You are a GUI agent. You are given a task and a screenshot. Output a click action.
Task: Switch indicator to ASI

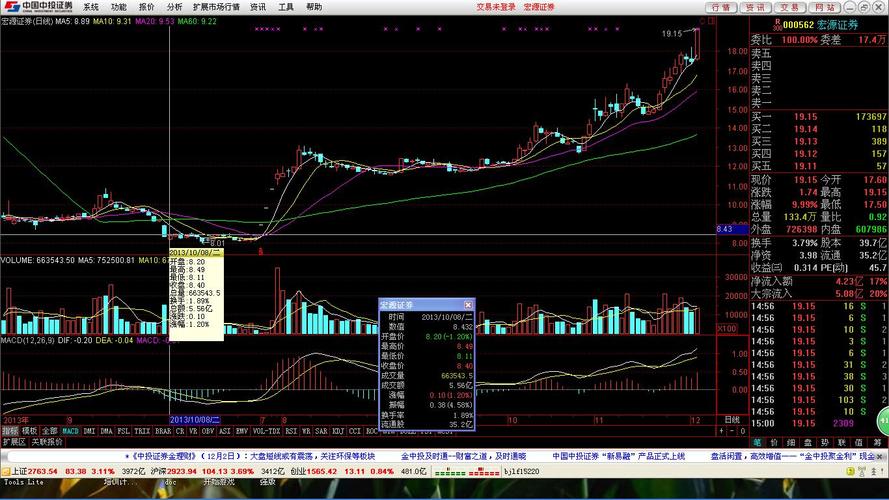(x=225, y=431)
